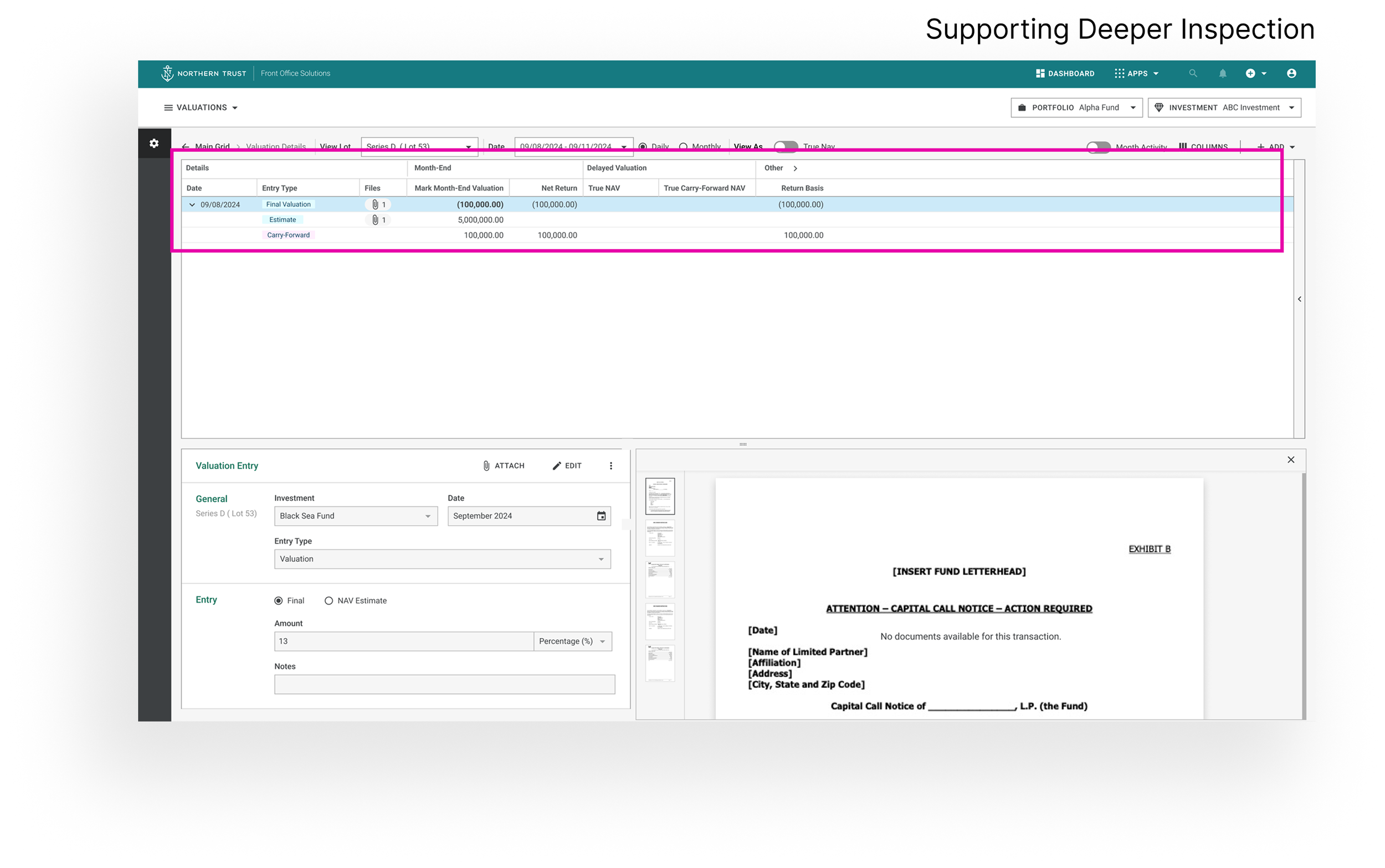The width and height of the screenshot is (1385, 868).
Task: Click the Edit button
Action: coord(567,466)
